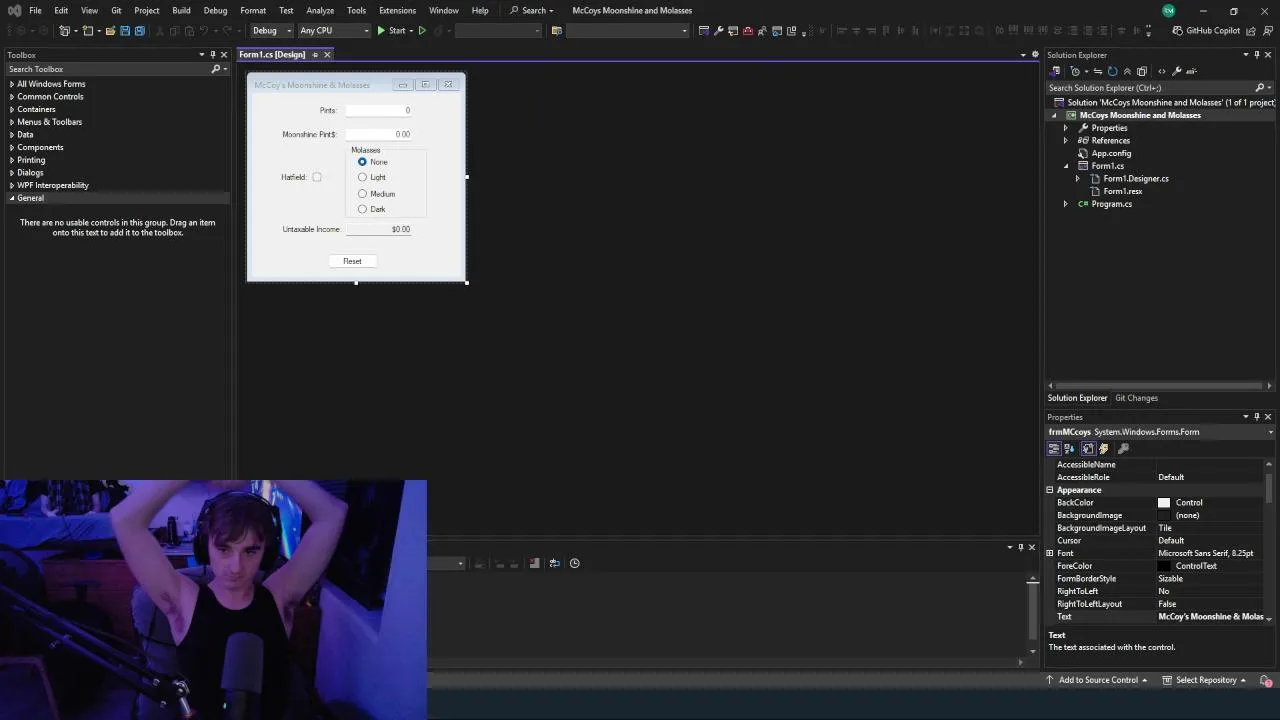Click the GitHub Copilot icon

1177,31
